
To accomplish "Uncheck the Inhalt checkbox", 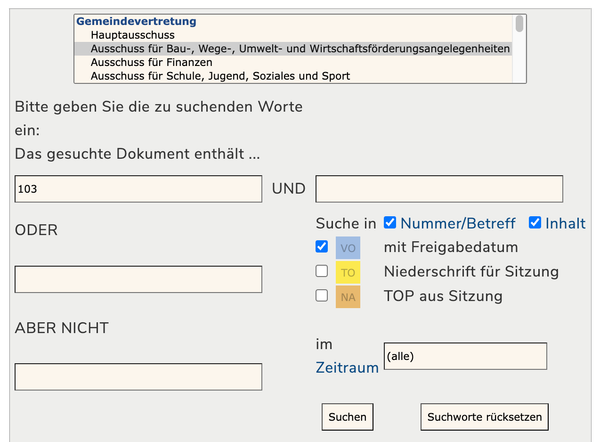I will point(535,223).
